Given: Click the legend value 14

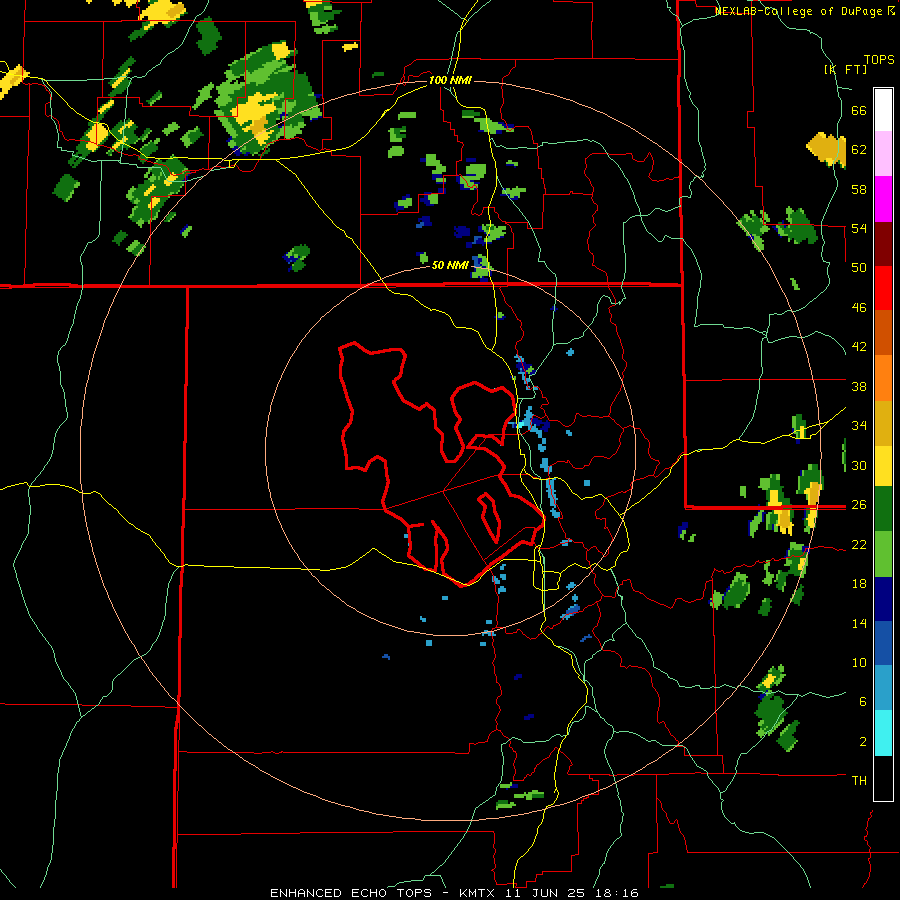Looking at the screenshot, I should point(859,623).
